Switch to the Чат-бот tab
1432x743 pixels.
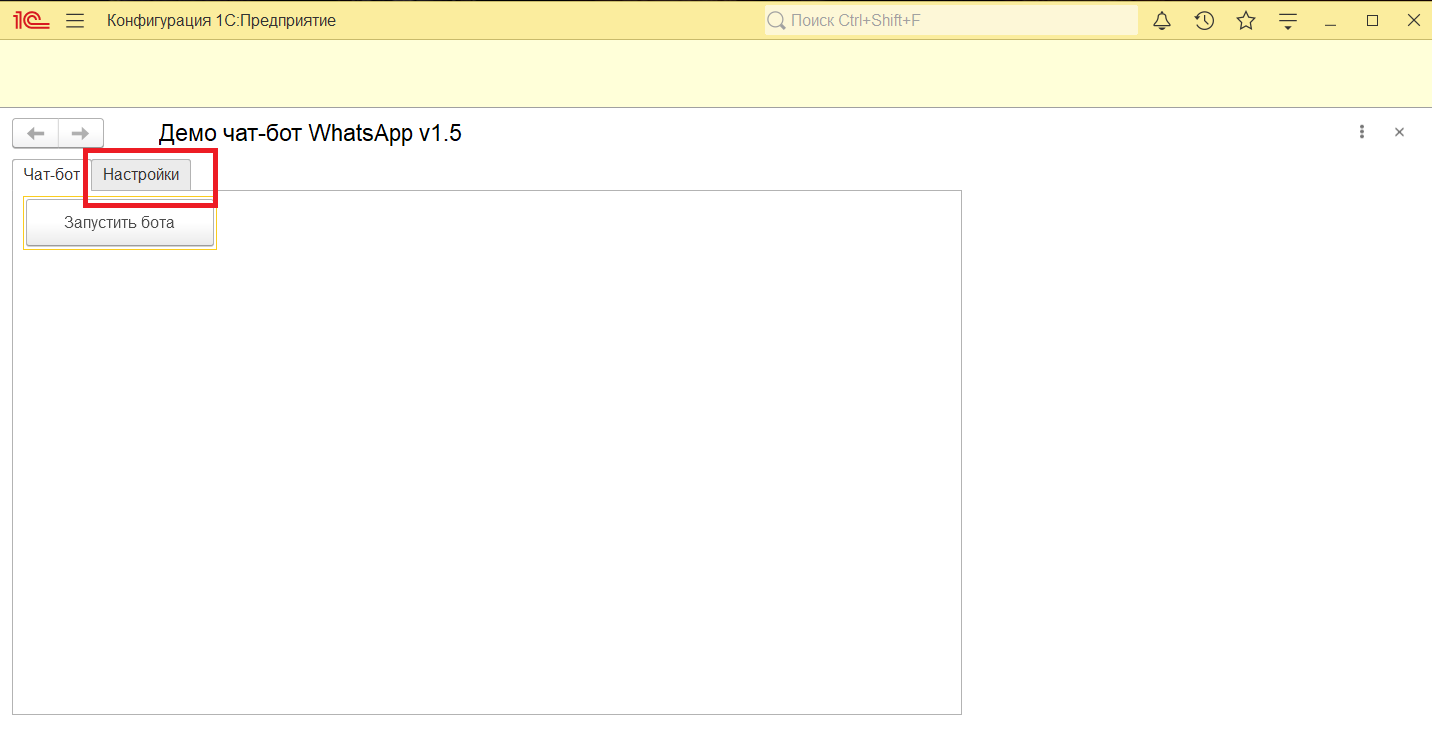(50, 174)
